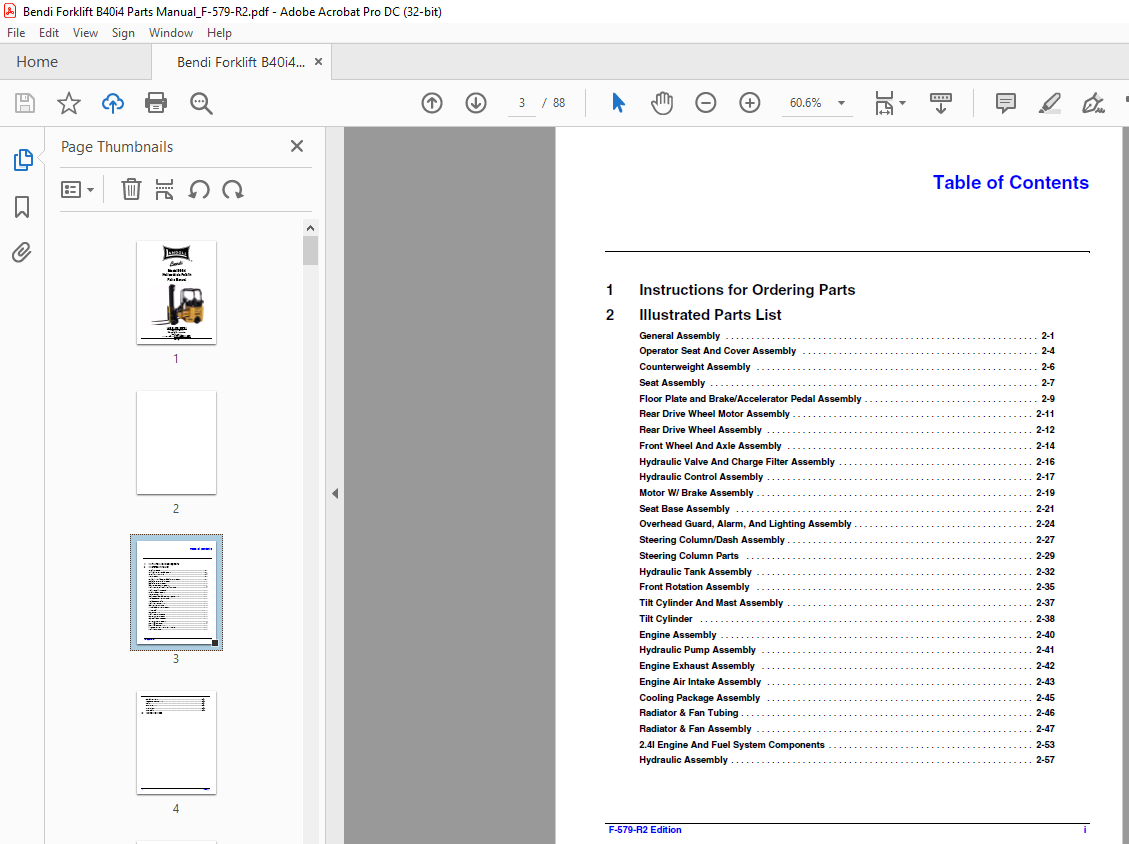
Task: Open the Attachments paperclip panel
Action: click(22, 253)
